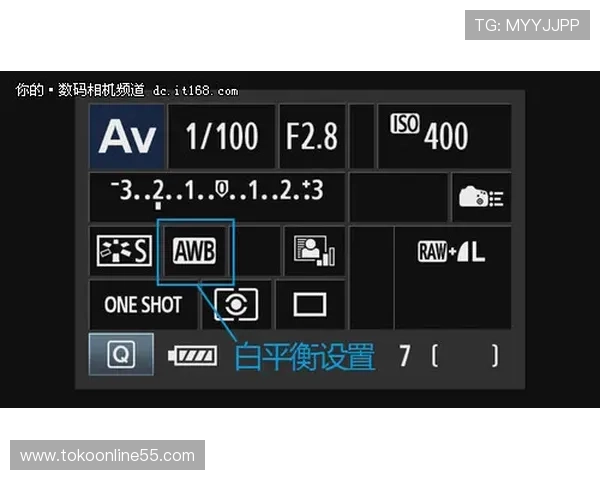Open the Auto Lighting Optimizer icon
Screen dimensions: 600x480
(x=314, y=251)
